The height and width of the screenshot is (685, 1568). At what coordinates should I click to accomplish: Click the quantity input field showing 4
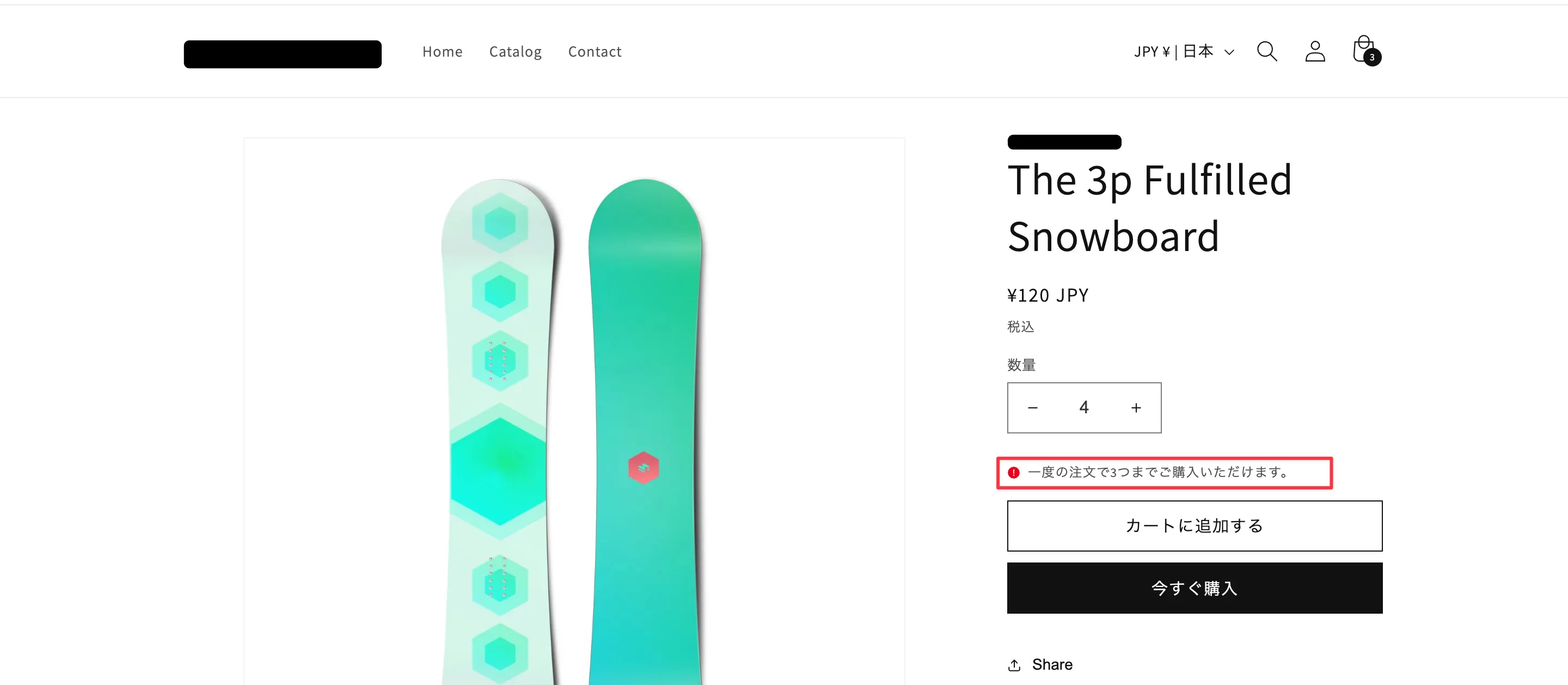1084,408
